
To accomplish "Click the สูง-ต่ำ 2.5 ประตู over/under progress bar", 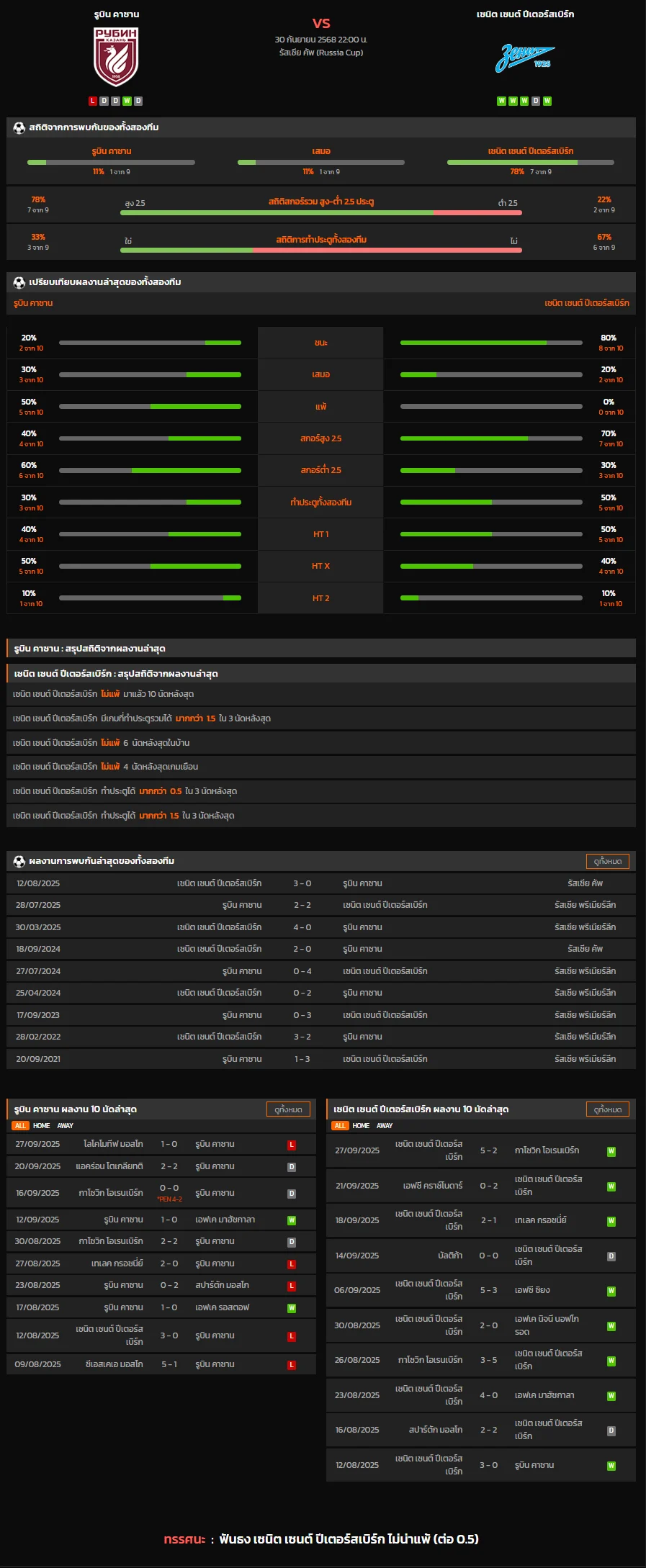I will (321, 213).
